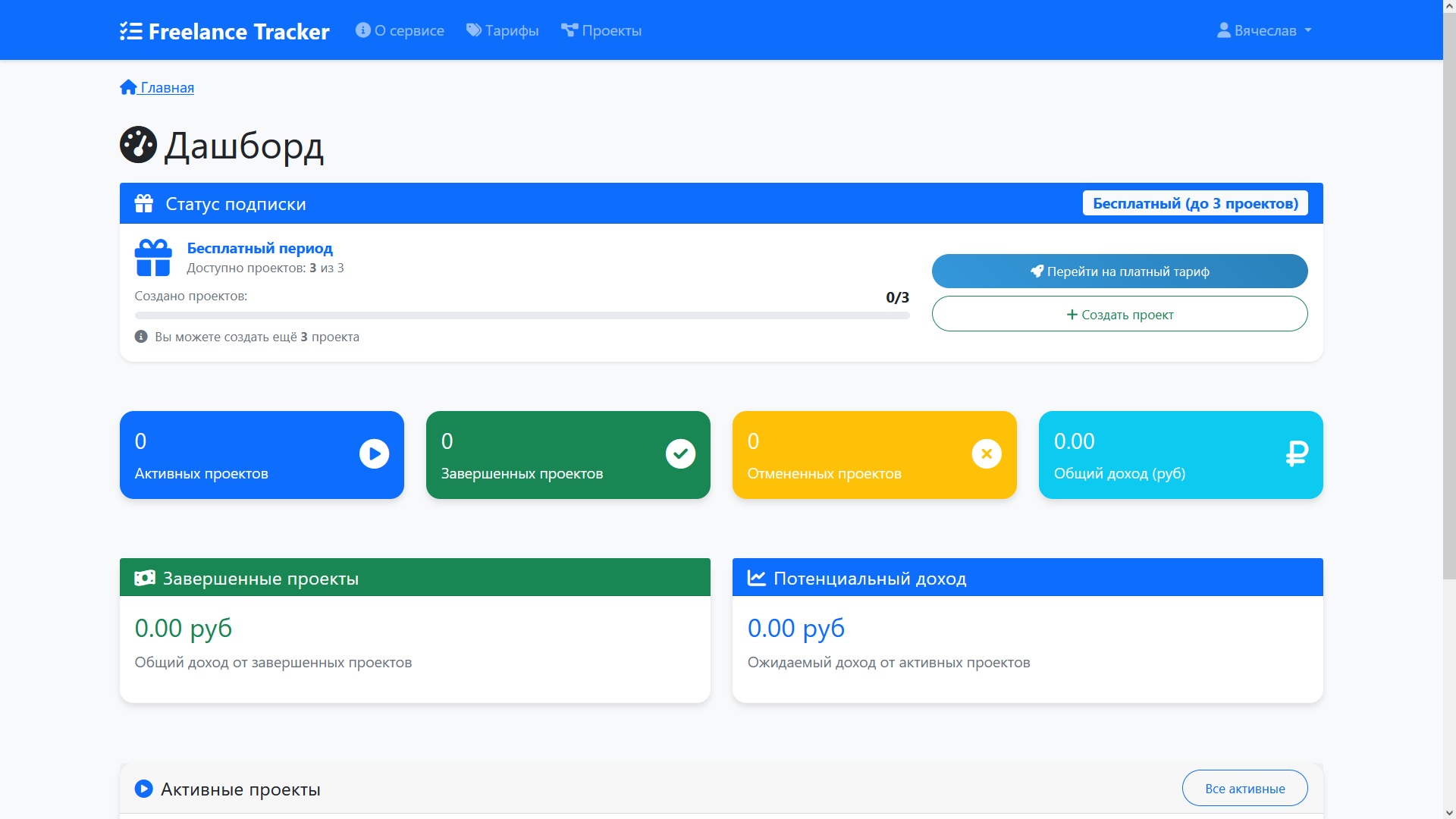Open the Проекты navigation item
Viewport: 1456px width, 819px height.
[x=601, y=30]
